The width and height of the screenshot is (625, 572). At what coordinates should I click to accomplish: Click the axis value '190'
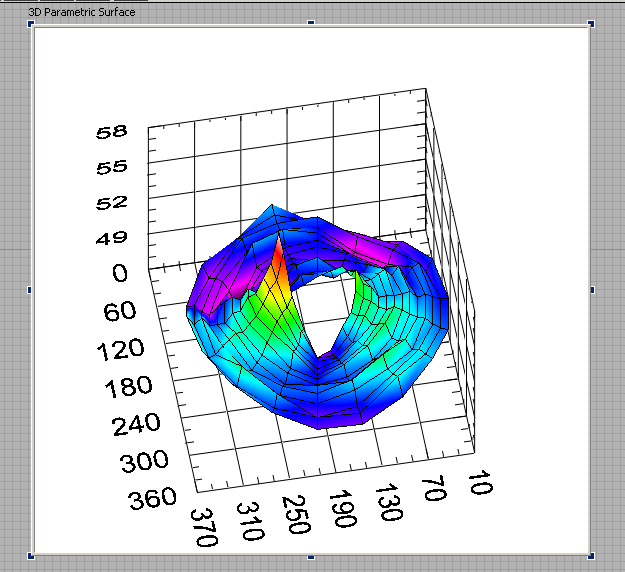point(343,509)
